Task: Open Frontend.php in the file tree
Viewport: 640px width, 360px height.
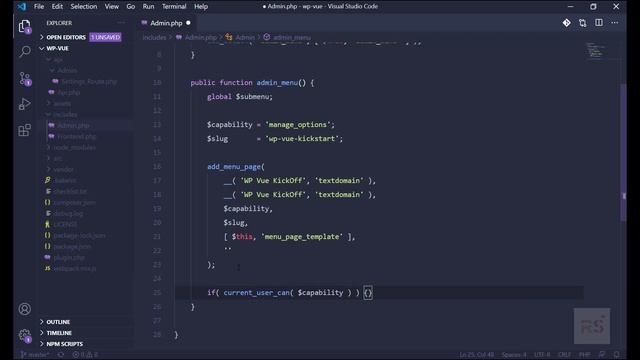Action: (x=76, y=136)
